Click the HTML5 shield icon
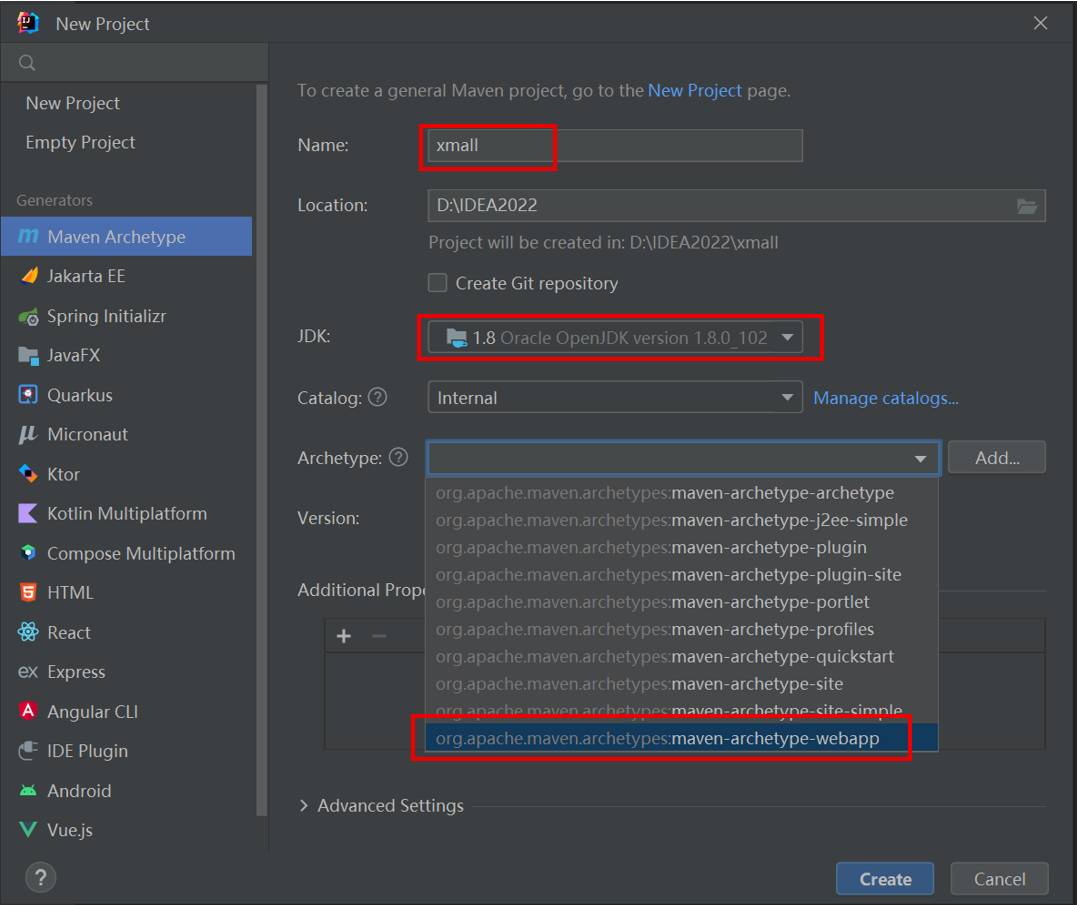This screenshot has height=905, width=1077. (x=27, y=592)
